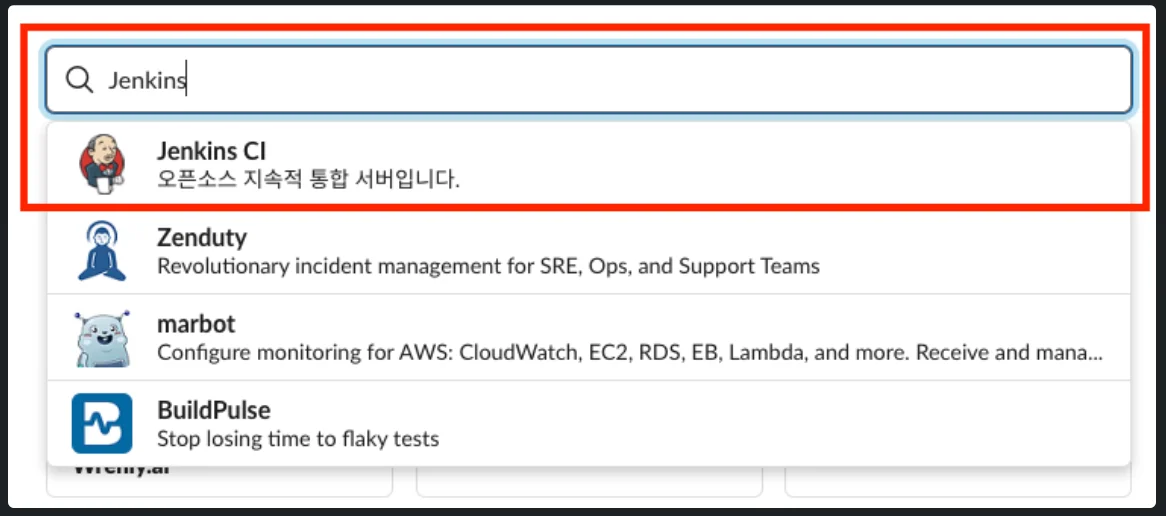The height and width of the screenshot is (516, 1166).
Task: Click the truncated ellipsis ending marbot's description
Action: pyautogui.click(x=1095, y=355)
